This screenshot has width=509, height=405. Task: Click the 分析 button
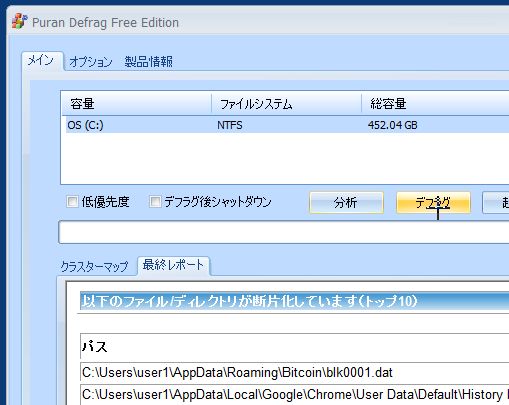click(x=346, y=202)
